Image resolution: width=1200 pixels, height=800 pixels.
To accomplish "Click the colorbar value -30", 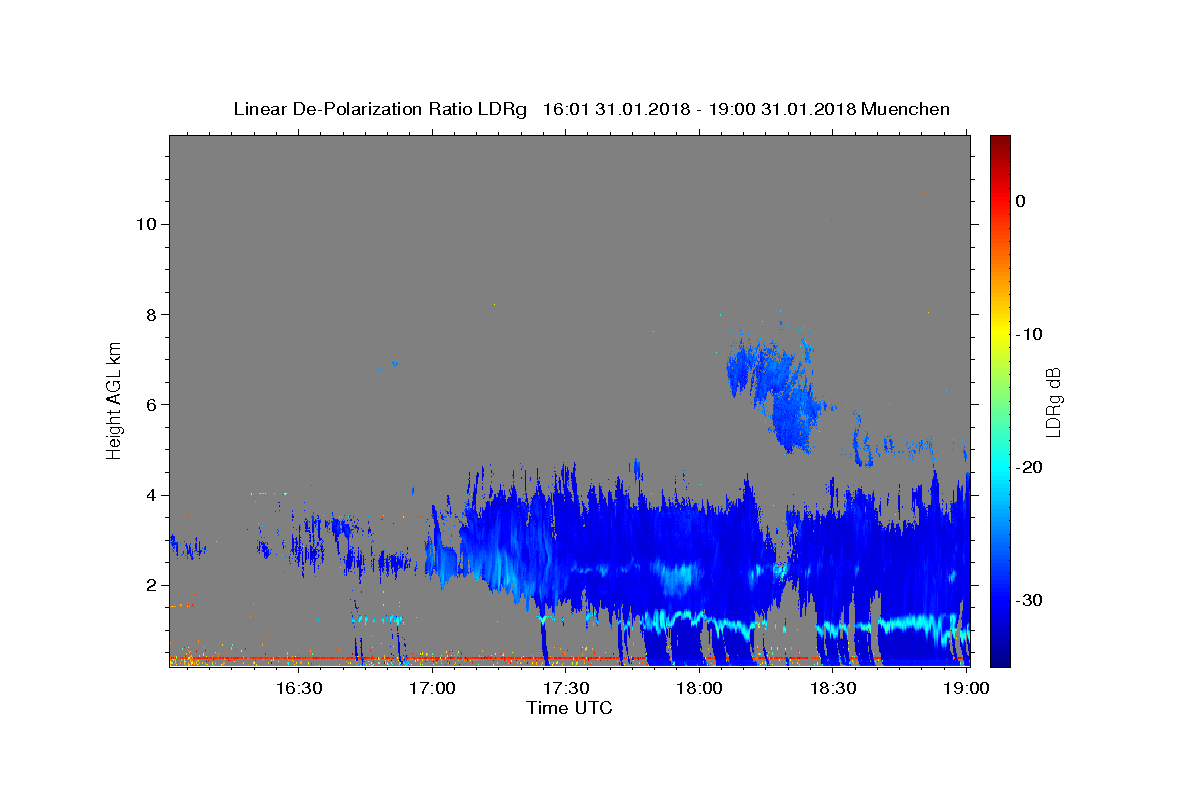I will pos(1030,600).
